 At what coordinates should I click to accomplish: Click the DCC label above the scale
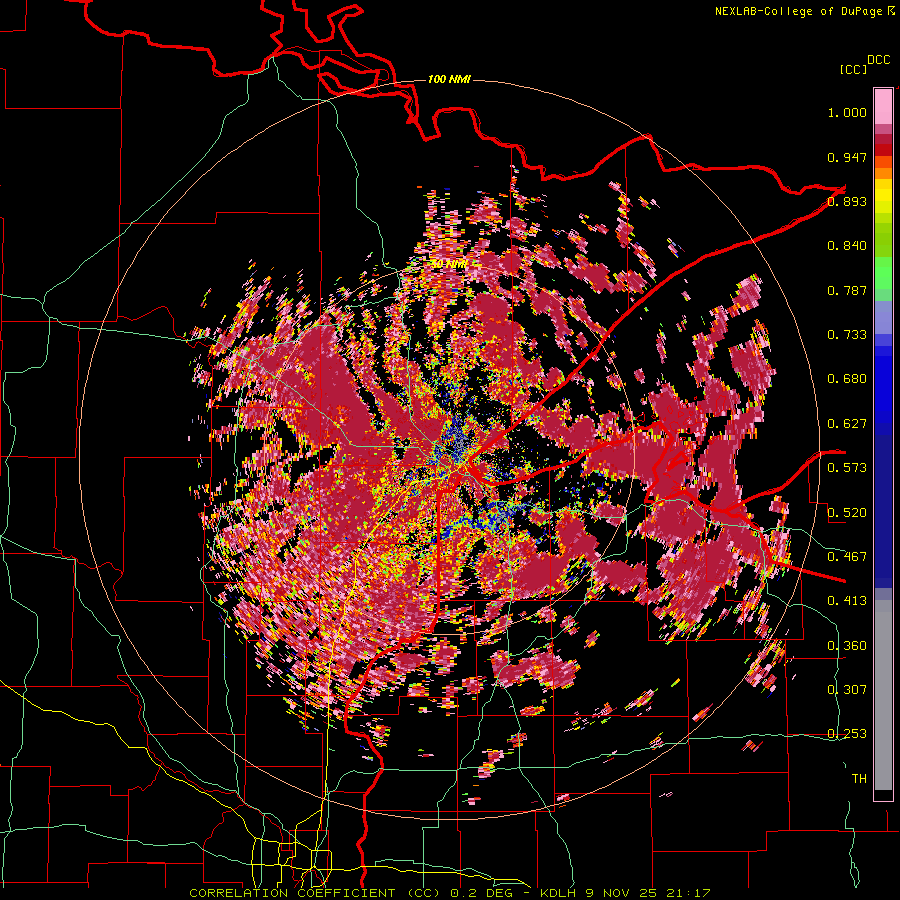coord(878,60)
